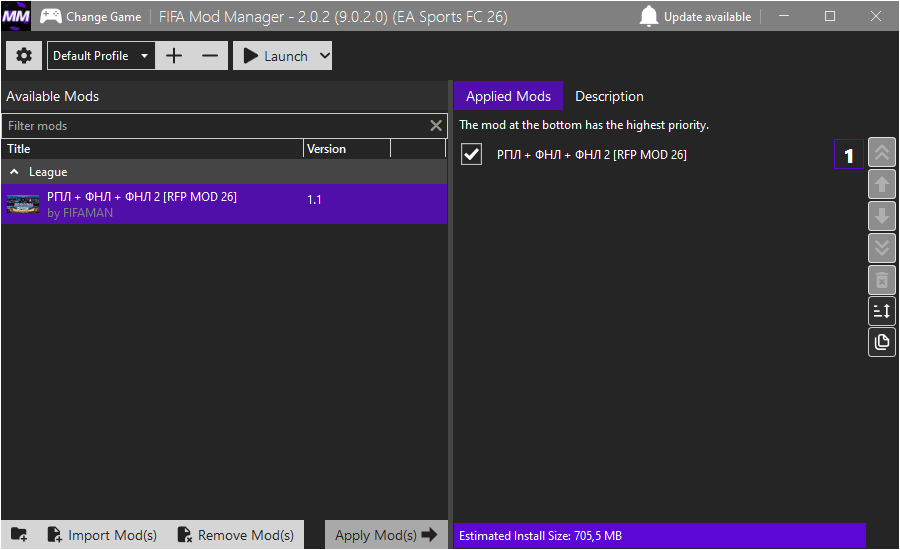Image resolution: width=900 pixels, height=550 pixels.
Task: Move selected mod down one position
Action: tap(881, 216)
